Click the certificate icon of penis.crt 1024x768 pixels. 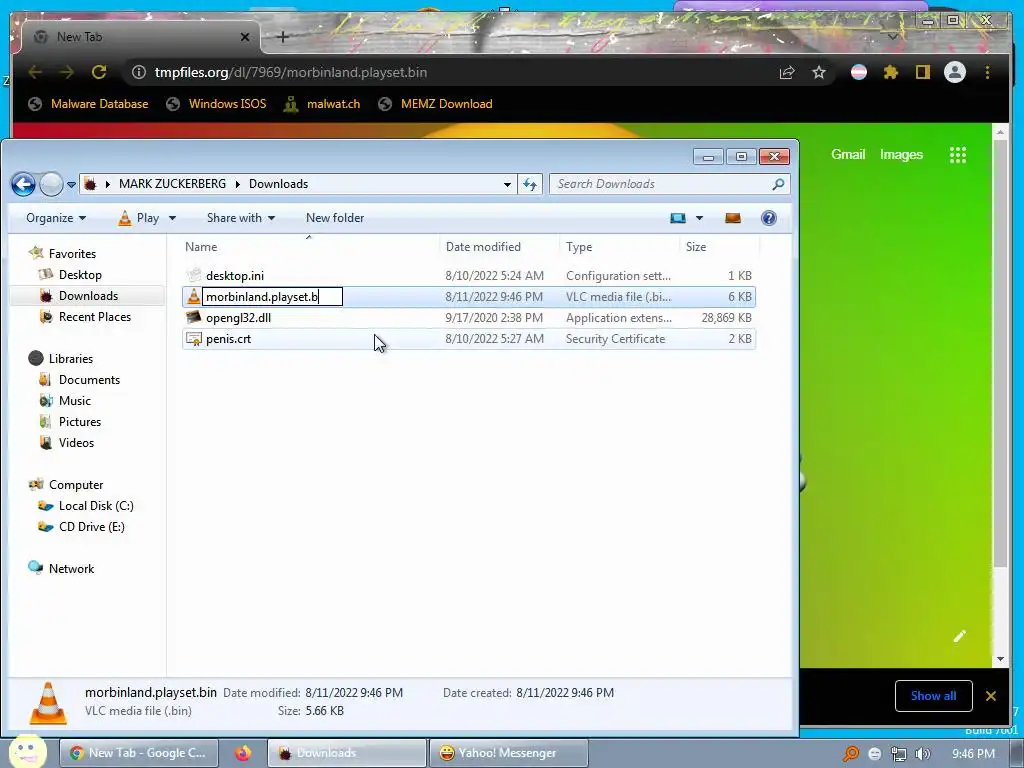click(x=193, y=339)
